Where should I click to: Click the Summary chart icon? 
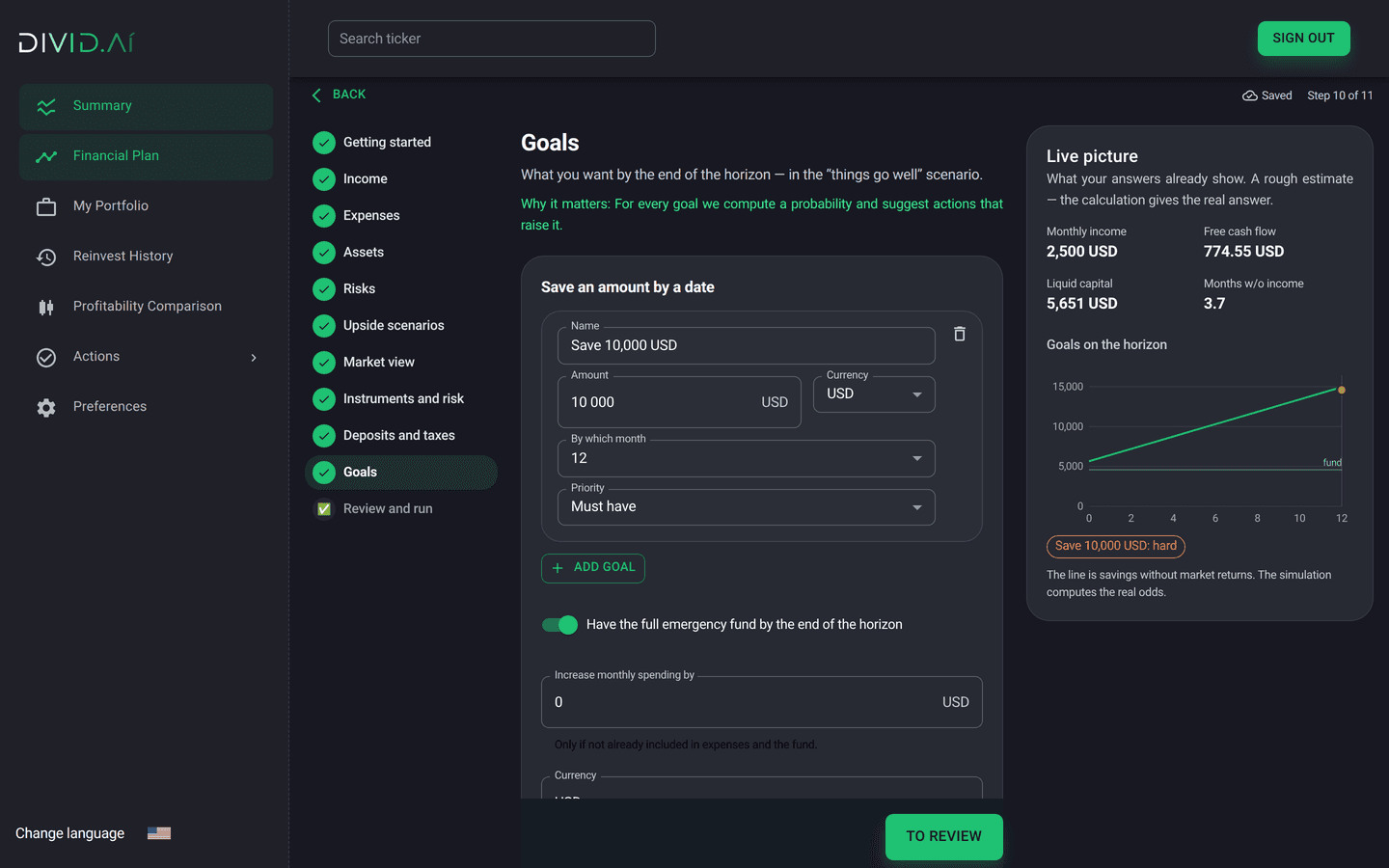[46, 106]
